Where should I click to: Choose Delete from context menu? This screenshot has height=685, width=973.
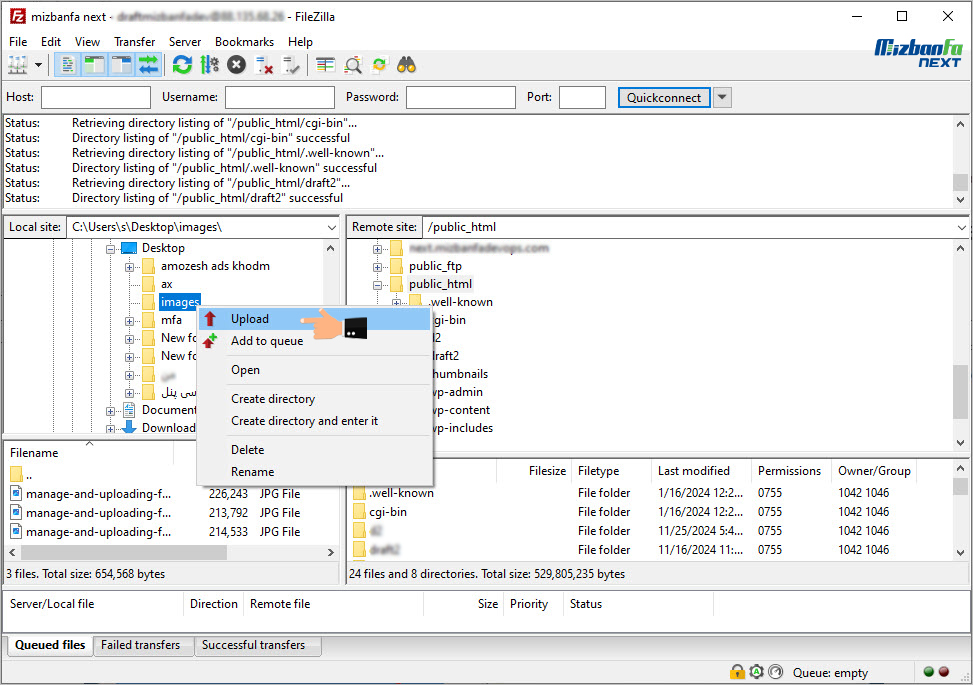tap(315, 450)
